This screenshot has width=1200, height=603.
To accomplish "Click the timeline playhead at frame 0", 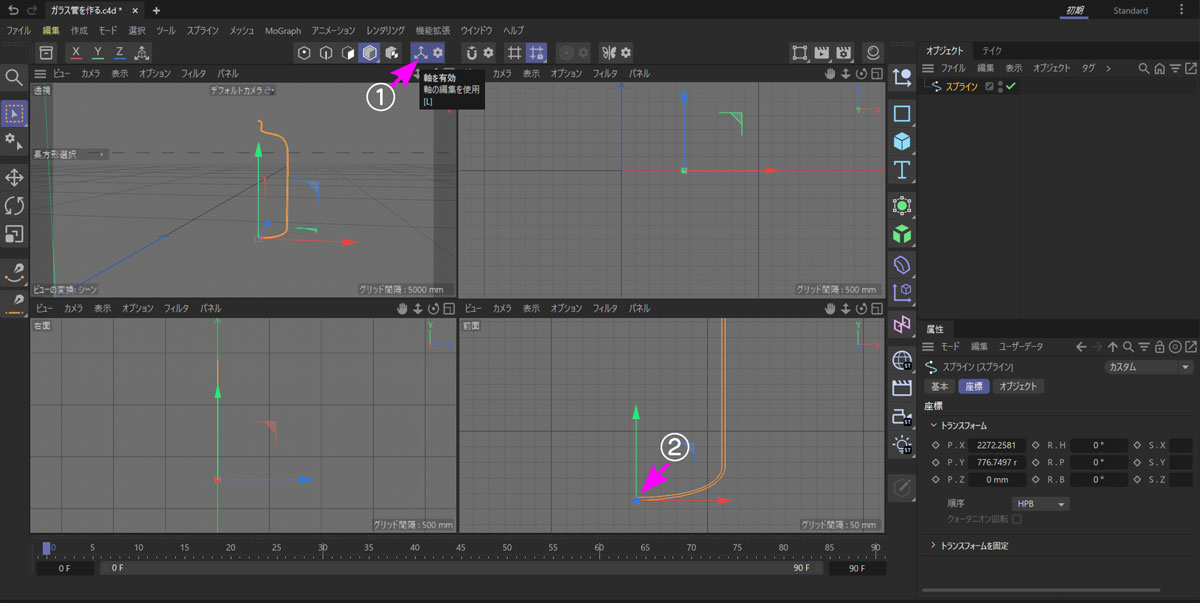I will tap(46, 548).
